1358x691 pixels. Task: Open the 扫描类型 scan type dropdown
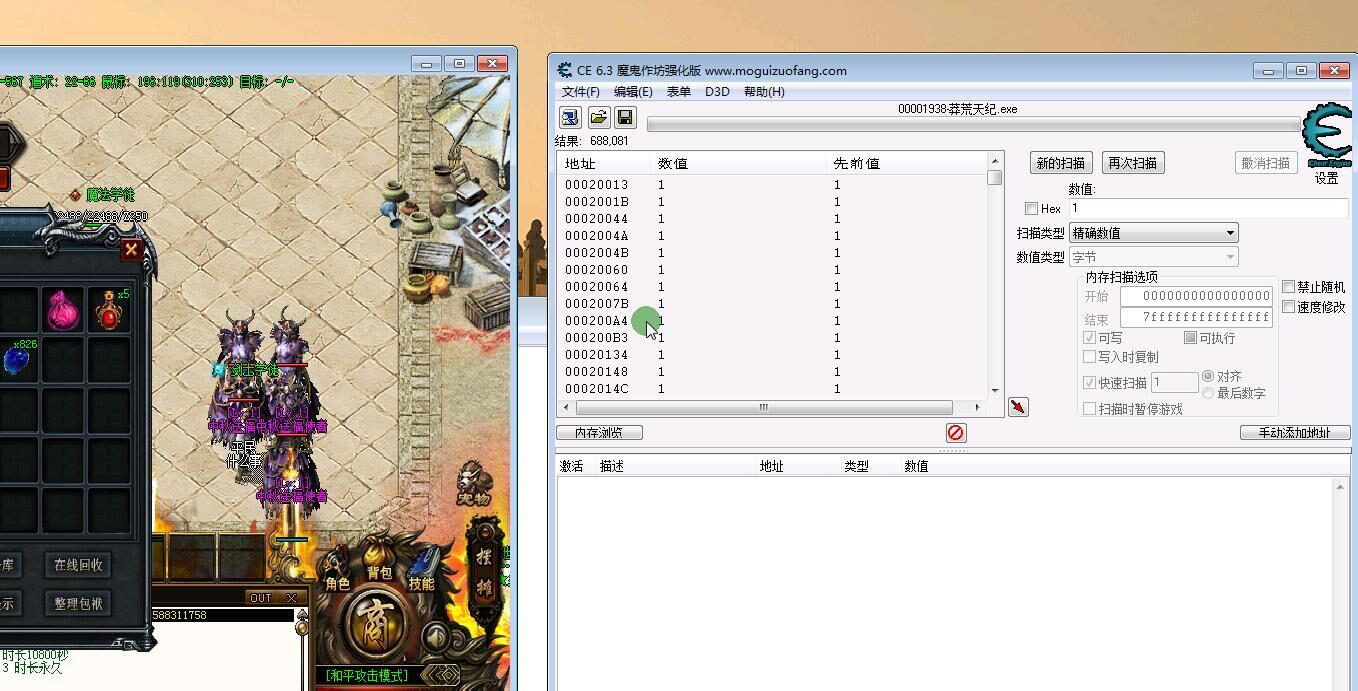point(1154,233)
